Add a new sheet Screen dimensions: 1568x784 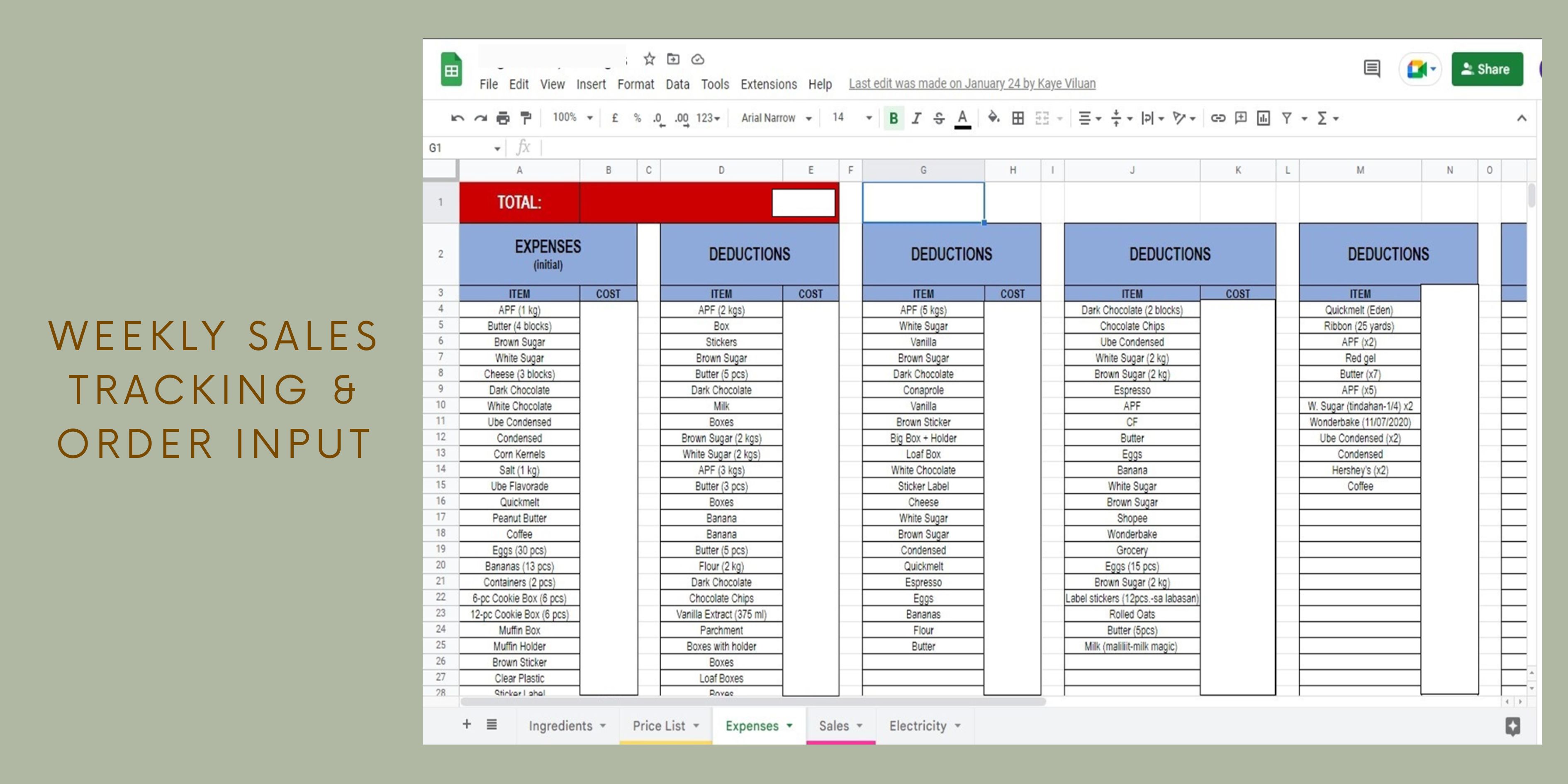pyautogui.click(x=466, y=724)
